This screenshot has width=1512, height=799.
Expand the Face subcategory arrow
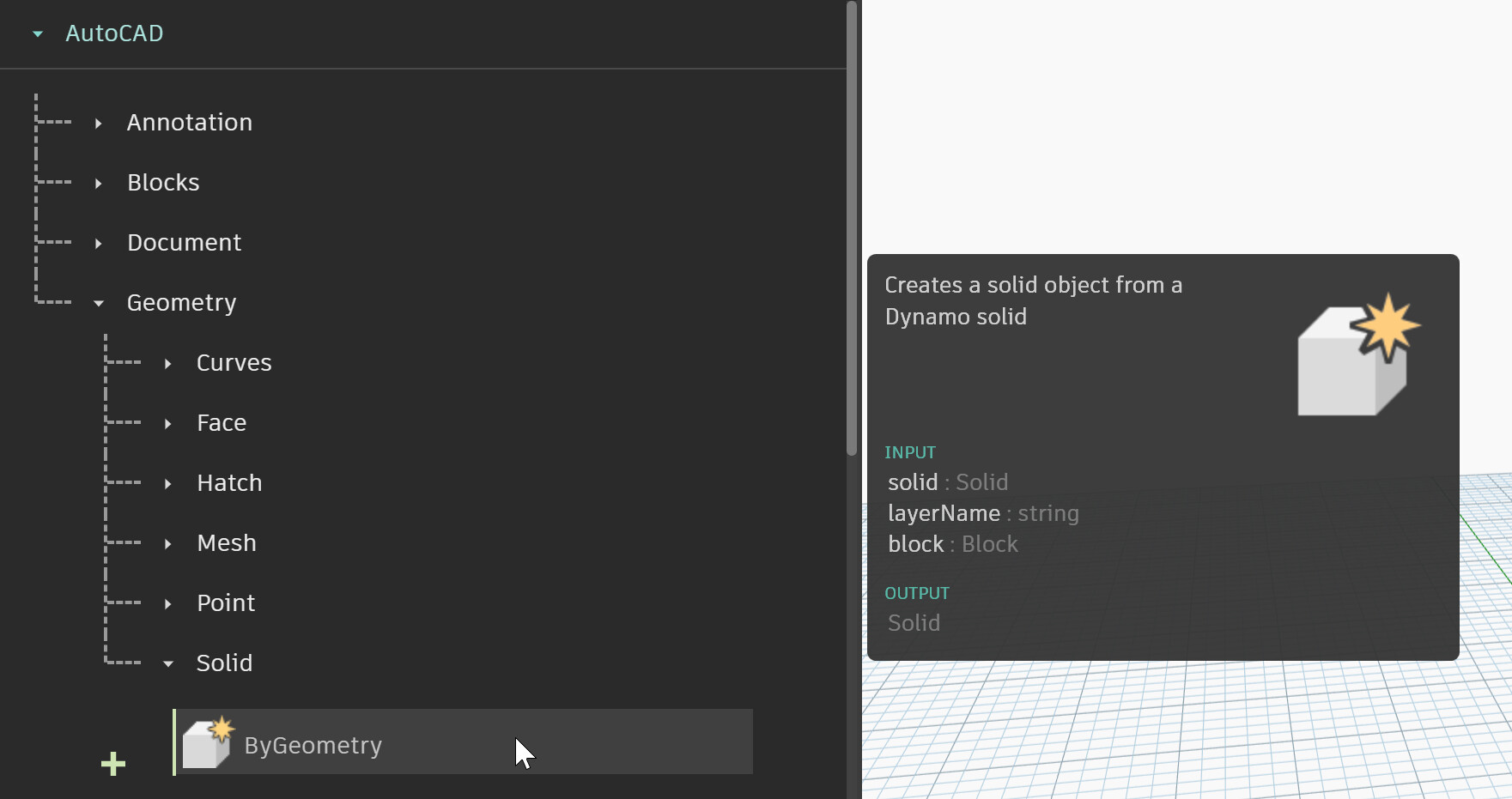click(168, 424)
